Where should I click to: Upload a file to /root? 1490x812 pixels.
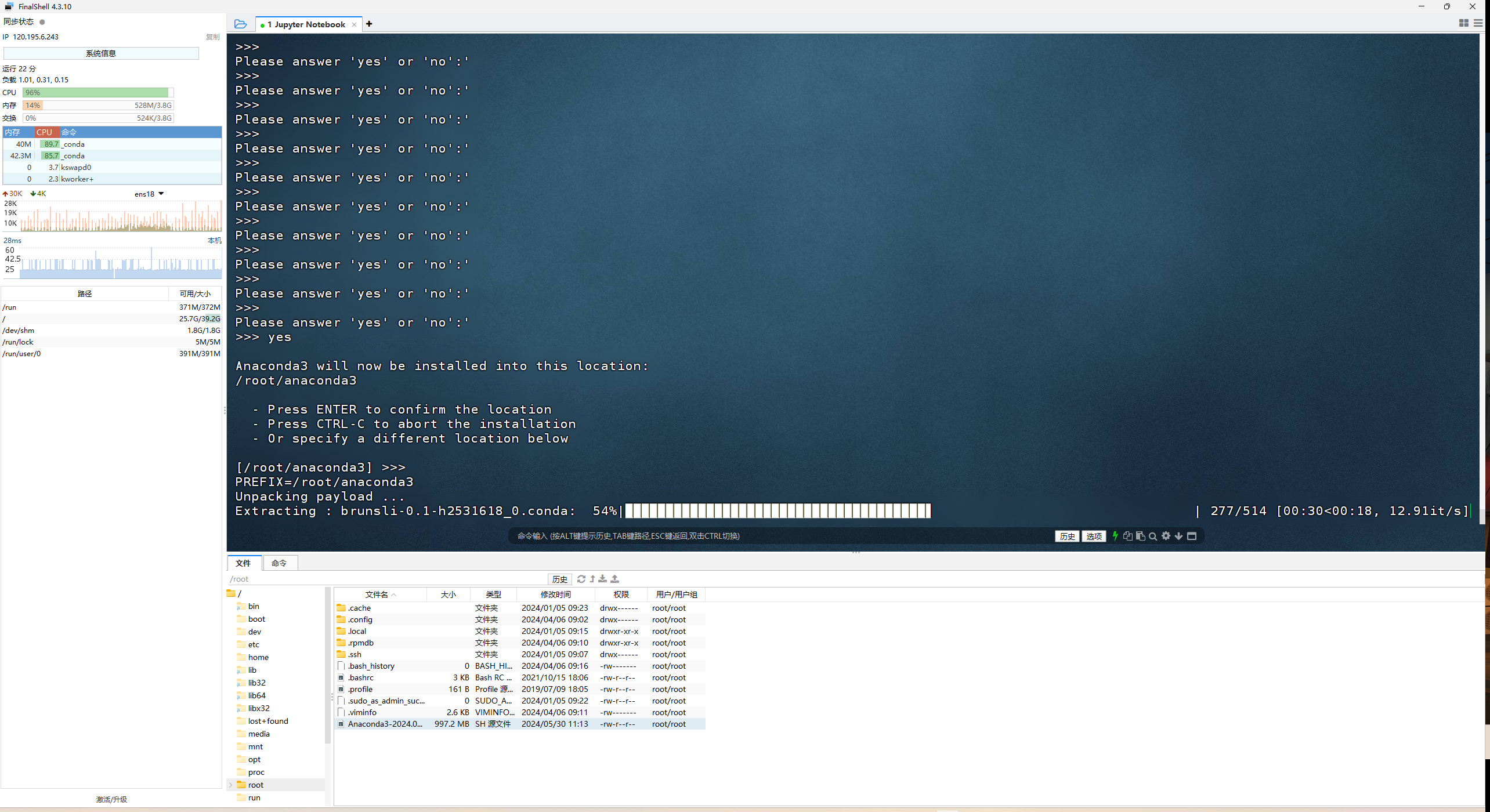[615, 579]
